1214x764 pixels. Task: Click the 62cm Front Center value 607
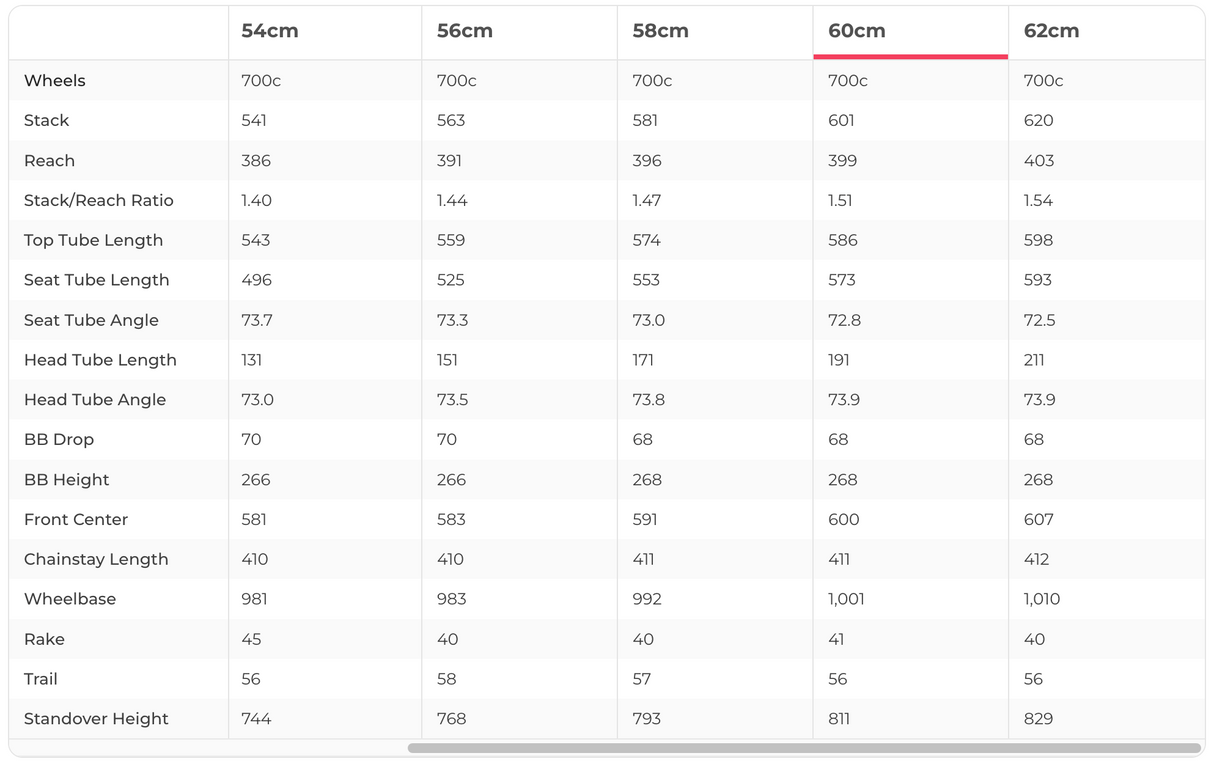coord(1039,519)
